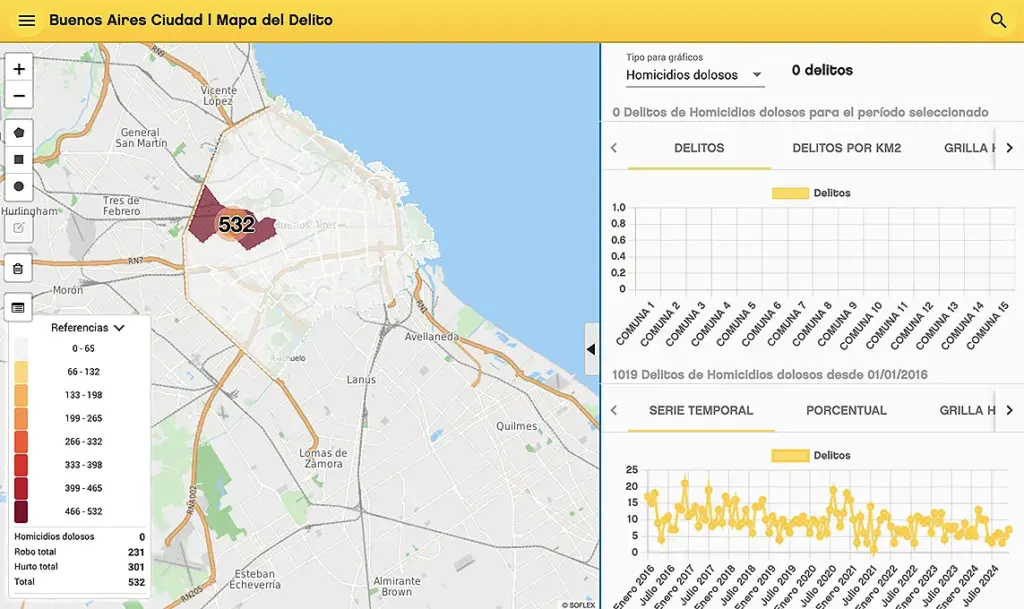The height and width of the screenshot is (609, 1024).
Task: Open the hamburger menu
Action: tap(27, 20)
